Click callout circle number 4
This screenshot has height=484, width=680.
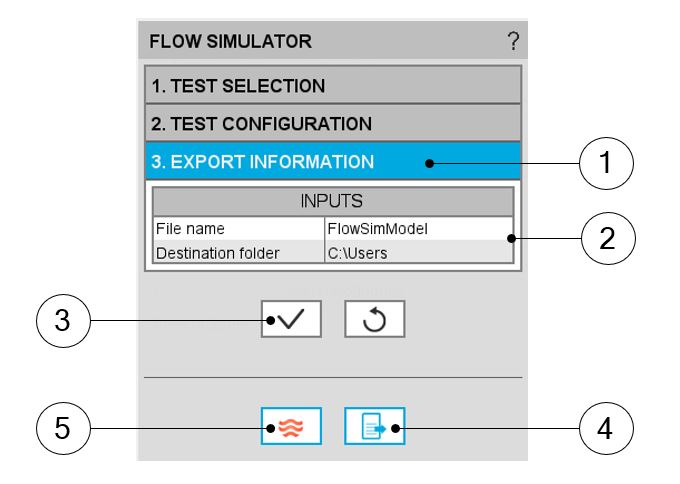606,427
